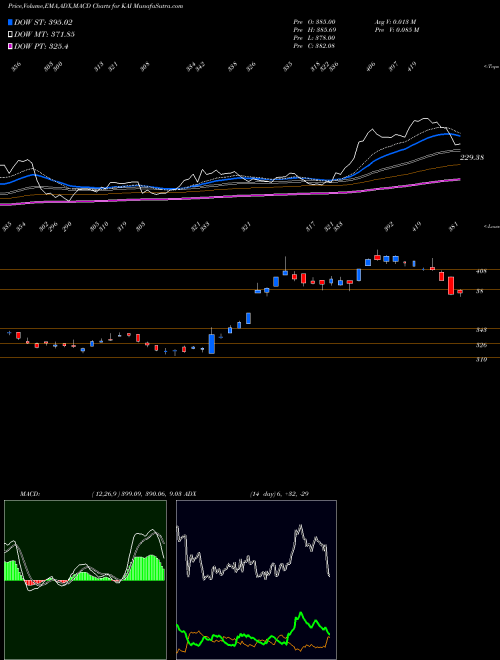Click the 343 price level label
500x660 pixels.
481,330
